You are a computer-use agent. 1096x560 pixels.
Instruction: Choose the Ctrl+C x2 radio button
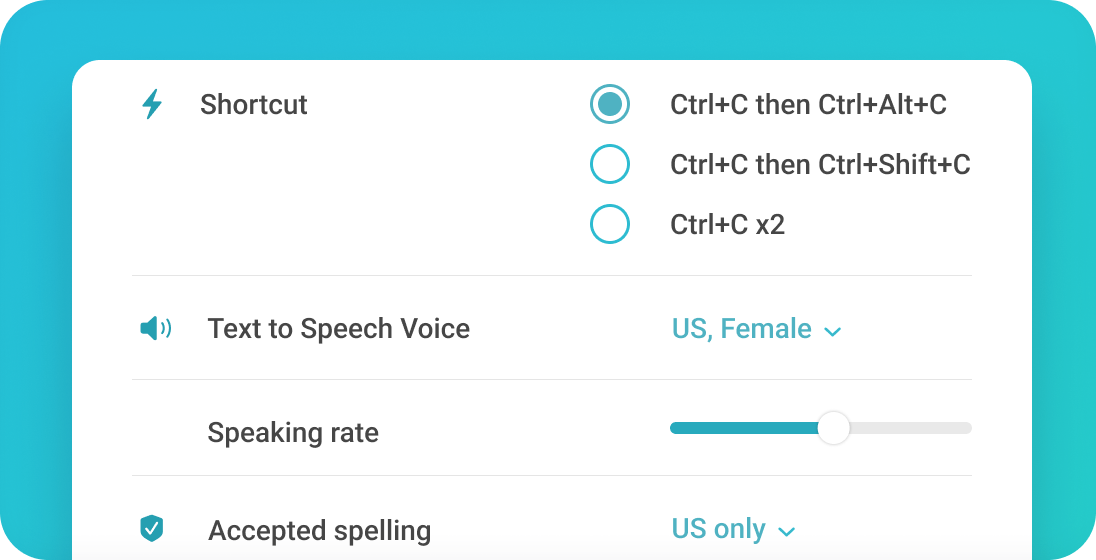click(609, 224)
